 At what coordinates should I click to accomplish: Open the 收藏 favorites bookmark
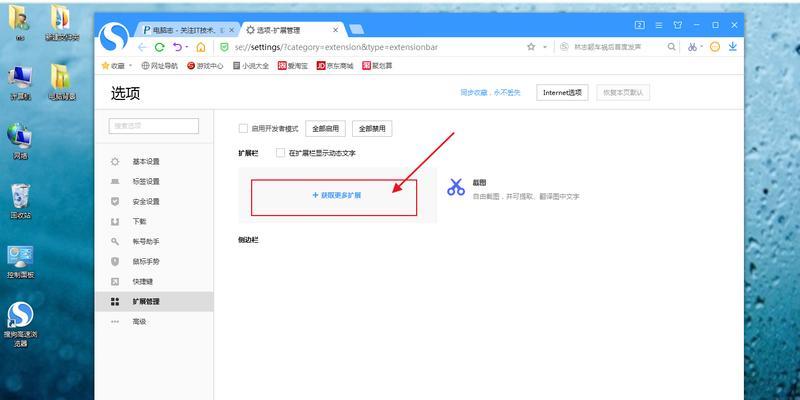(113, 66)
